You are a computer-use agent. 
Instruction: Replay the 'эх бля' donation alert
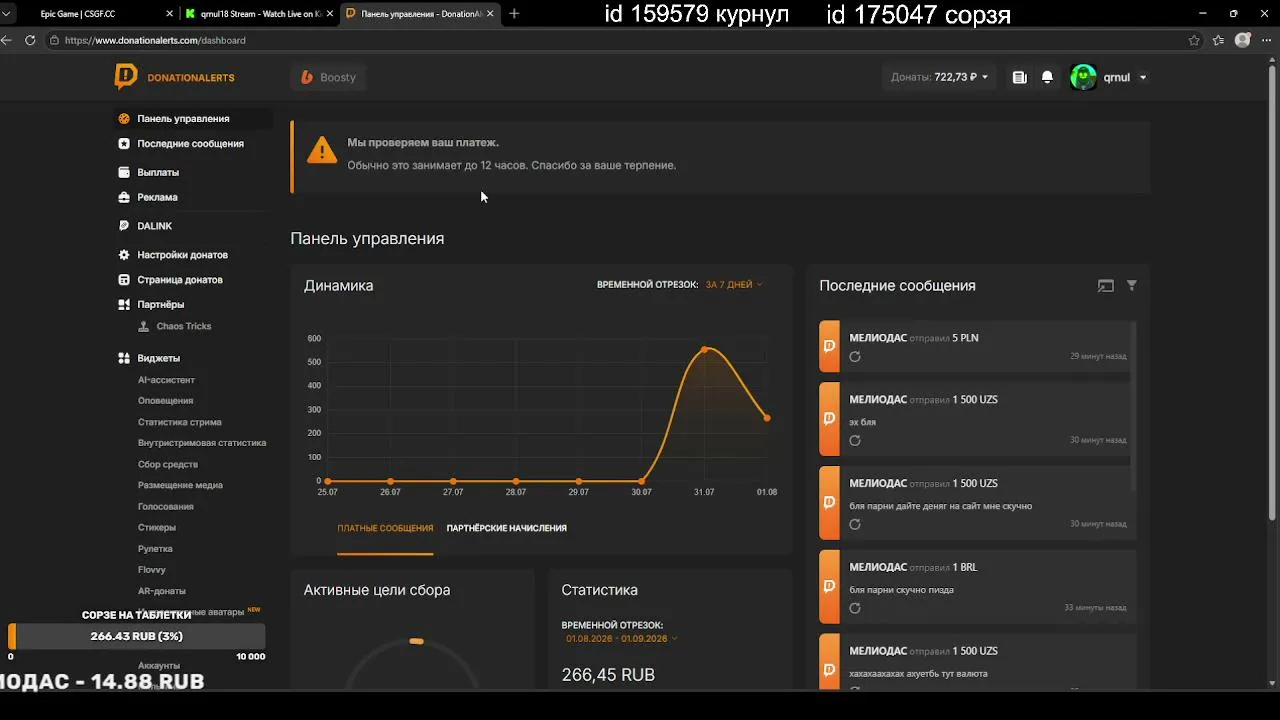pos(855,440)
